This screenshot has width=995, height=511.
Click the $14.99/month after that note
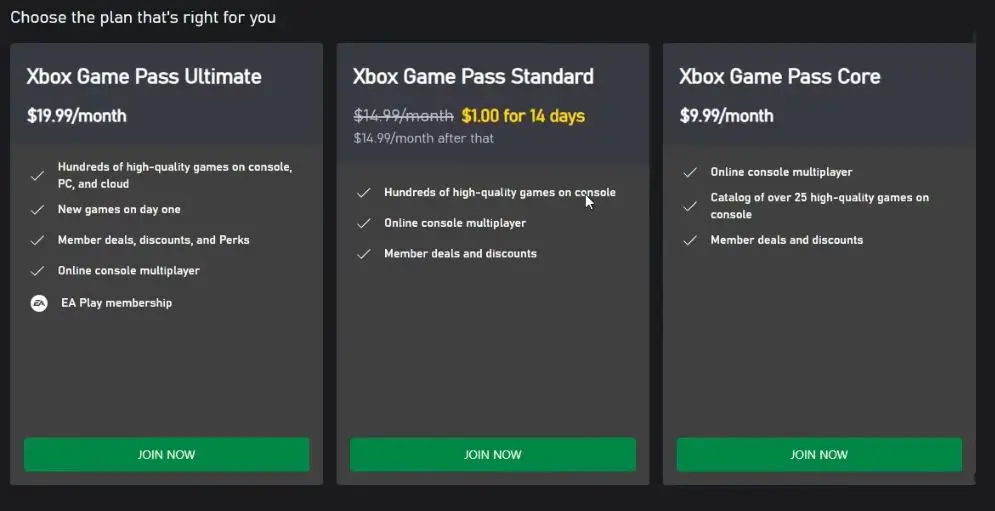[x=423, y=138]
